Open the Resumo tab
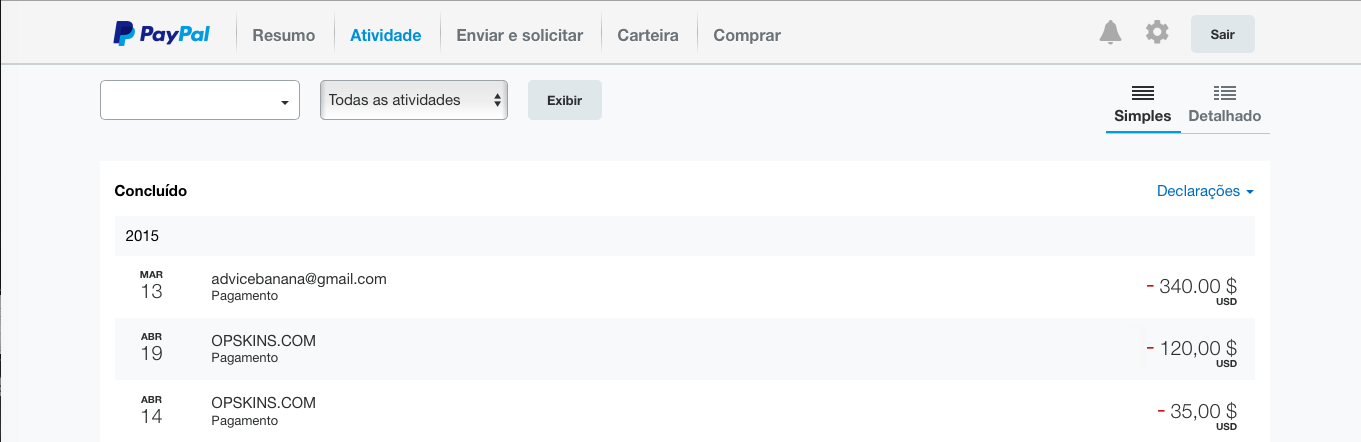Screen dimensions: 1361x442 click(x=283, y=35)
